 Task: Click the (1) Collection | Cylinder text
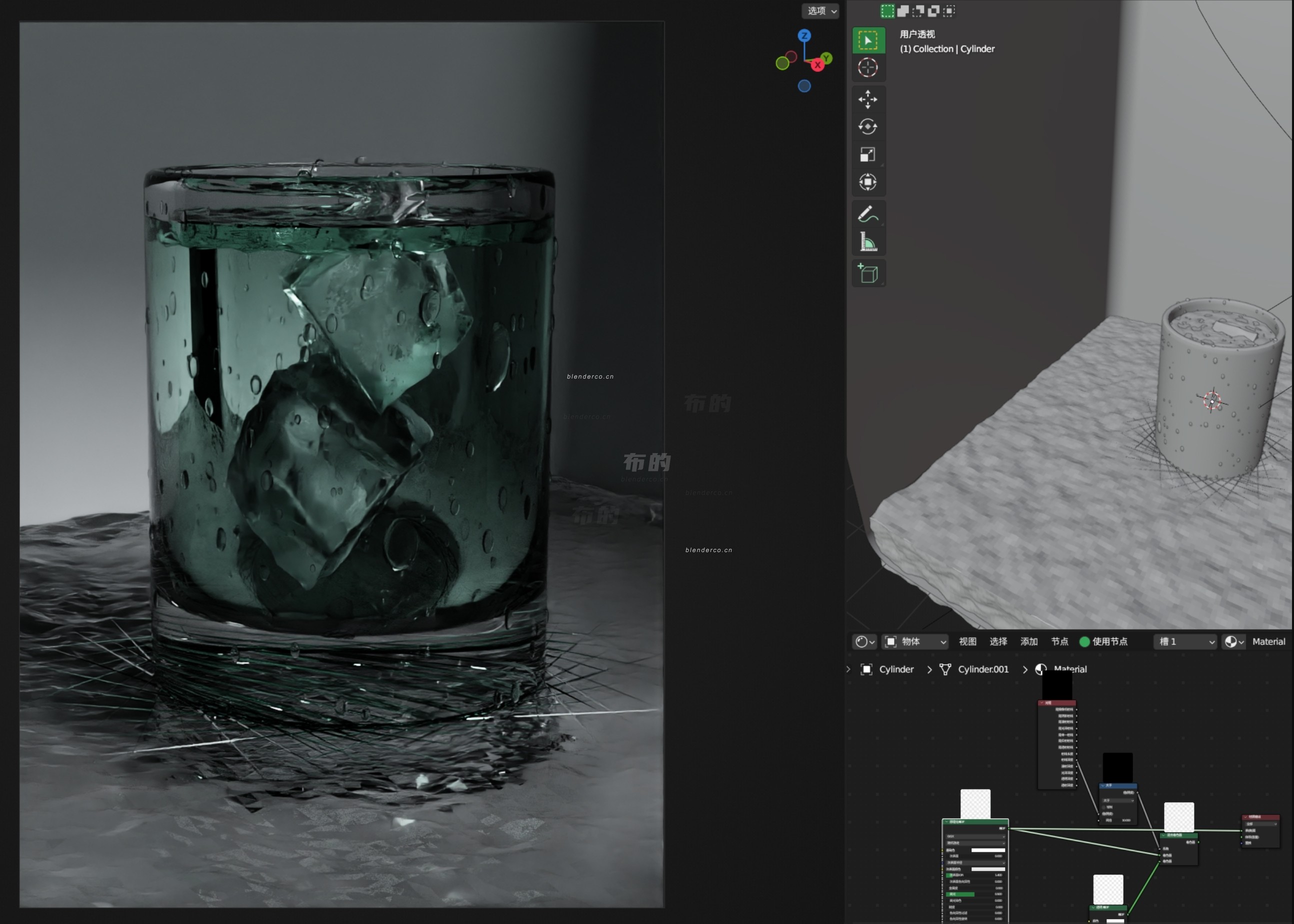pos(947,49)
